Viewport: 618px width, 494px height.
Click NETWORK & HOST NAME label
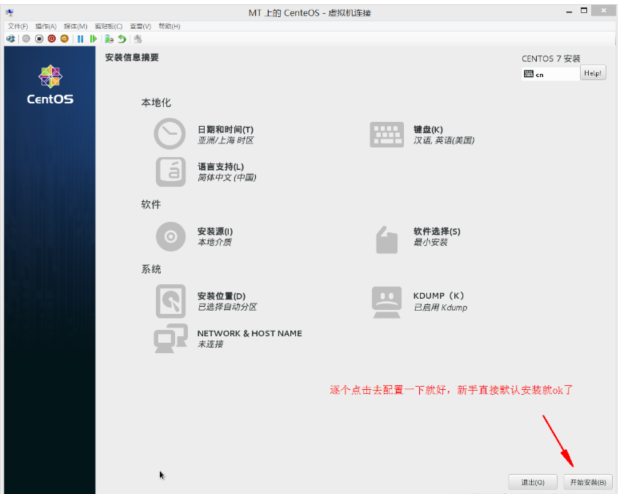(x=249, y=333)
